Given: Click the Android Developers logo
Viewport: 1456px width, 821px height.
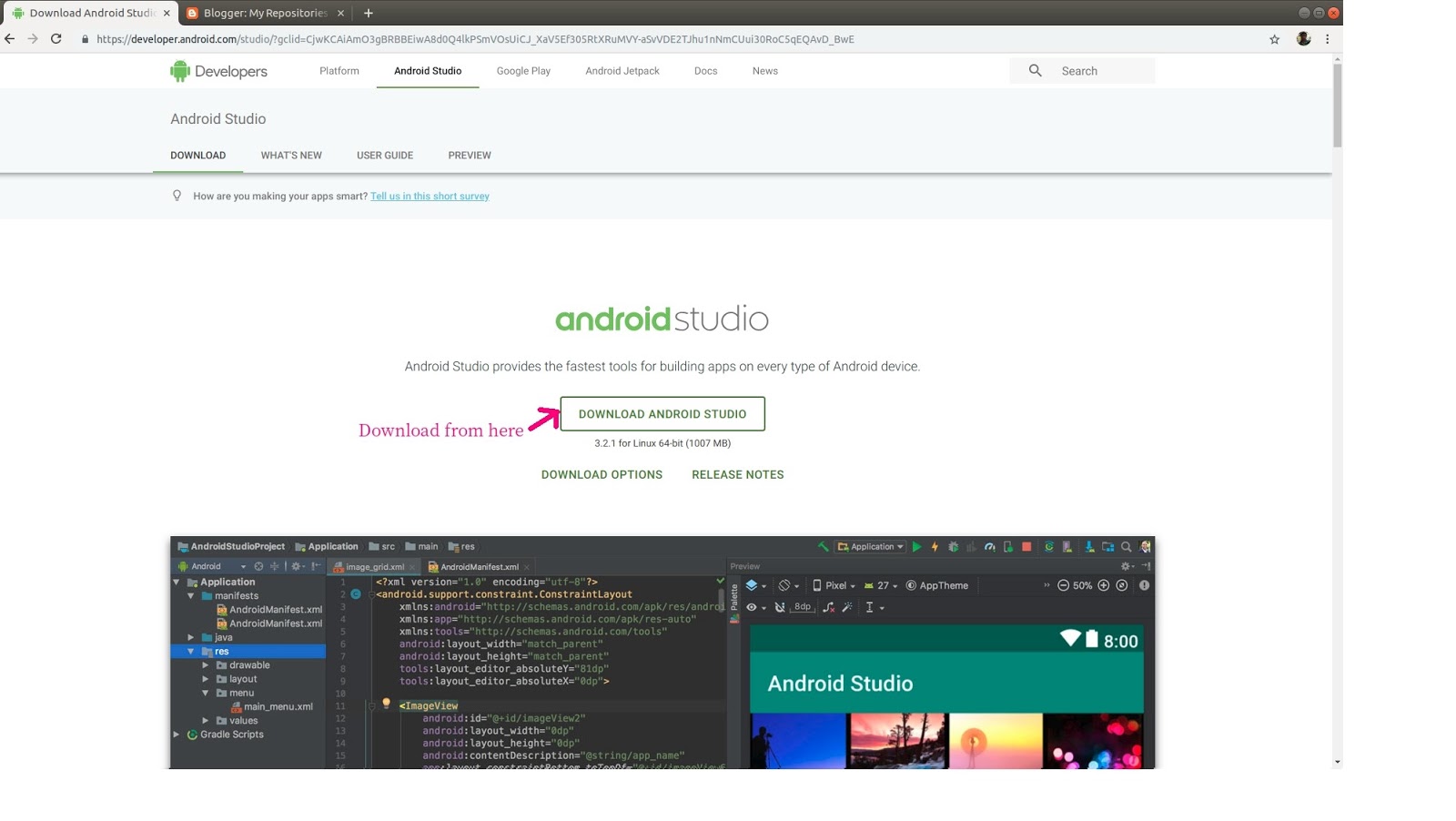Looking at the screenshot, I should tap(218, 70).
